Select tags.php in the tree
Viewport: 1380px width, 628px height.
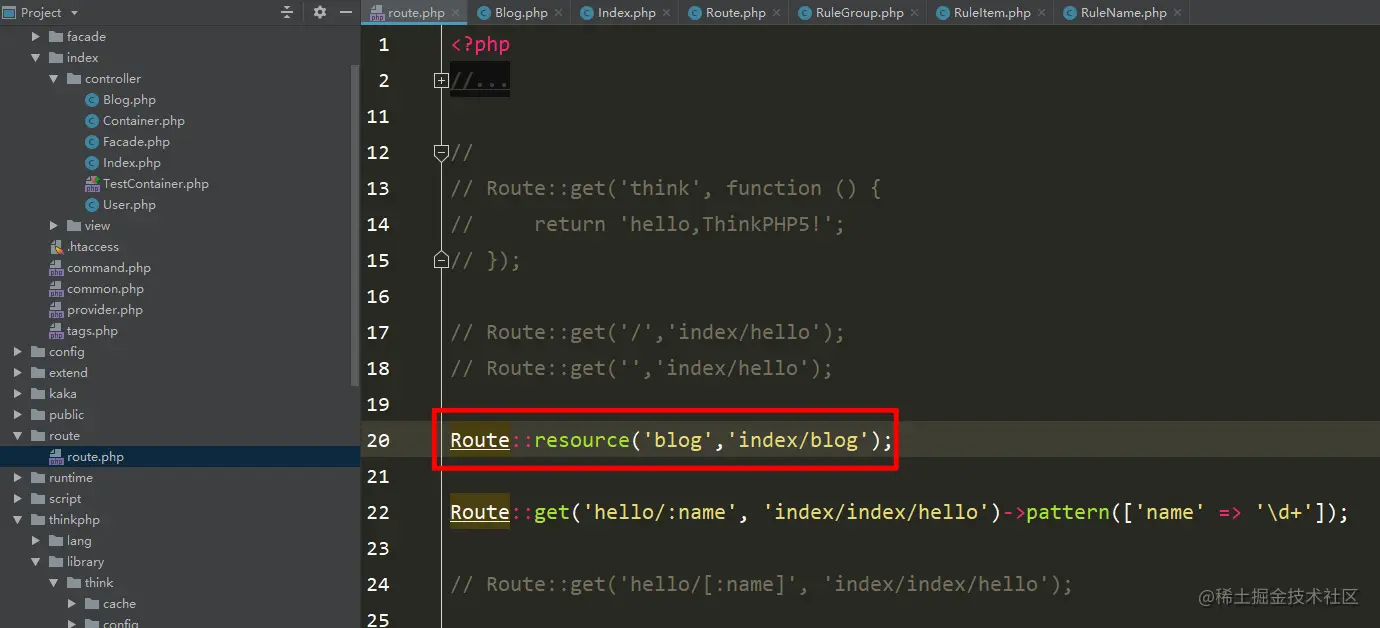[x=92, y=330]
